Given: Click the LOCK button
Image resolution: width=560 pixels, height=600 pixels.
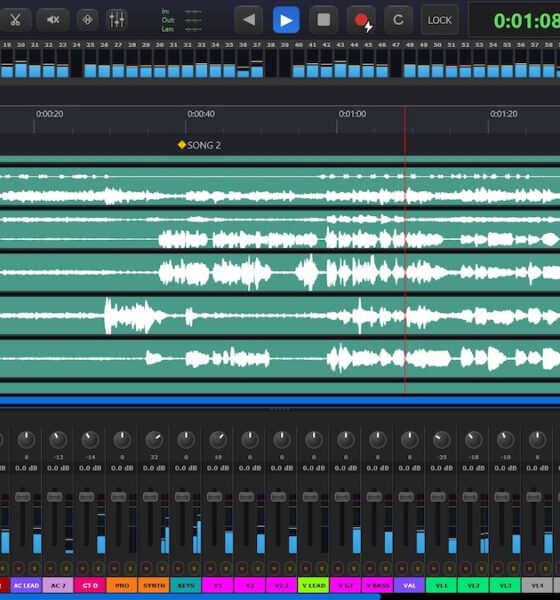Looking at the screenshot, I should tap(439, 20).
